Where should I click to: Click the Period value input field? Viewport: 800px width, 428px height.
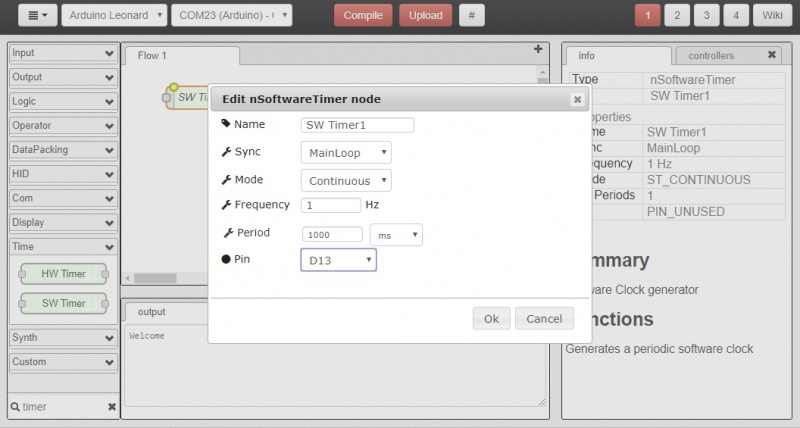coord(332,235)
